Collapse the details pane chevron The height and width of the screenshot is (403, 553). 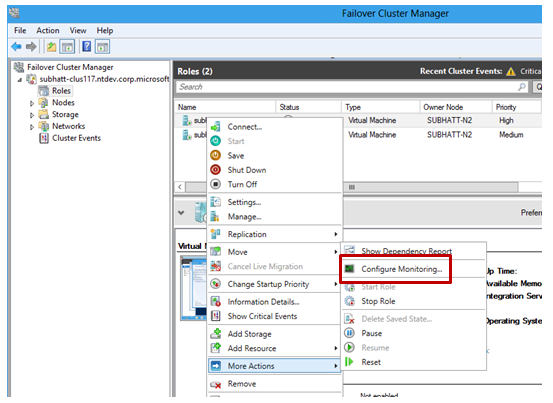[x=181, y=213]
